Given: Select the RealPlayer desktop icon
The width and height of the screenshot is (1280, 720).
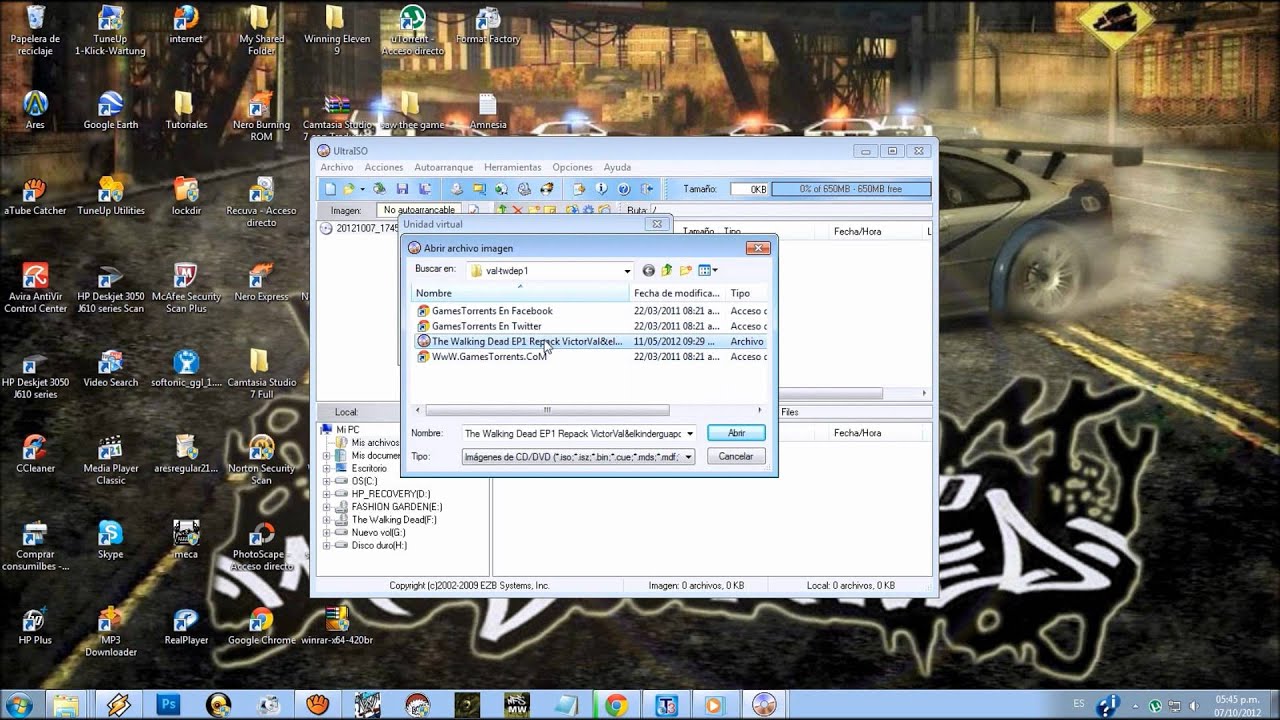Looking at the screenshot, I should coord(186,626).
